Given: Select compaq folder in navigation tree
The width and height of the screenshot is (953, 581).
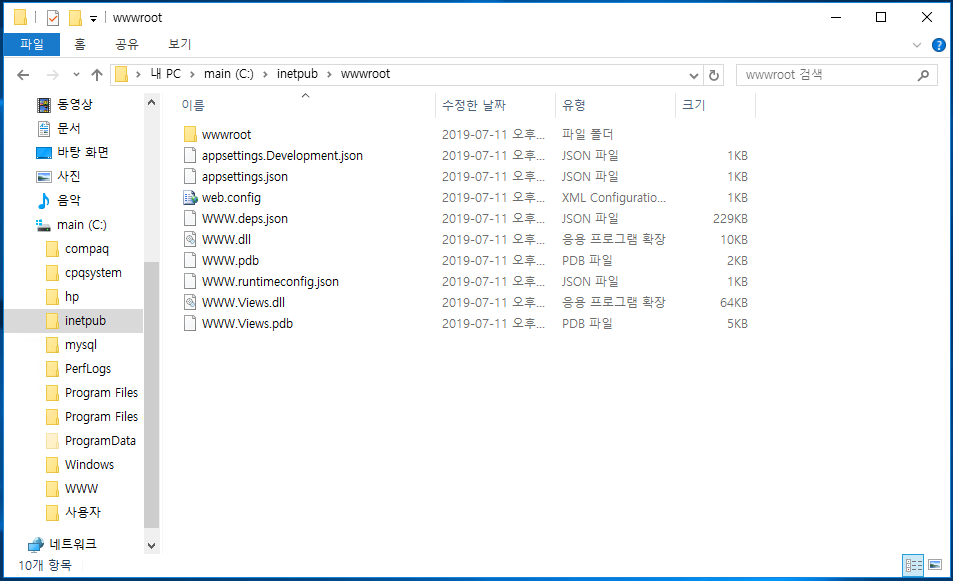Looking at the screenshot, I should tap(86, 249).
